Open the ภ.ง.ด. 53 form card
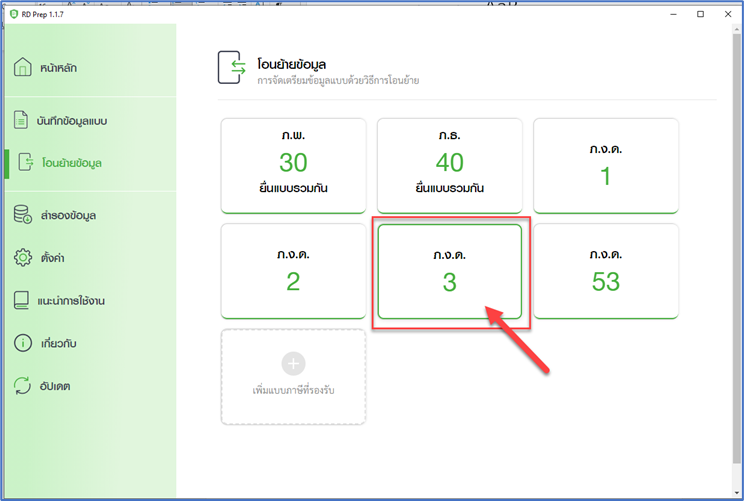744x501 pixels. coord(605,271)
